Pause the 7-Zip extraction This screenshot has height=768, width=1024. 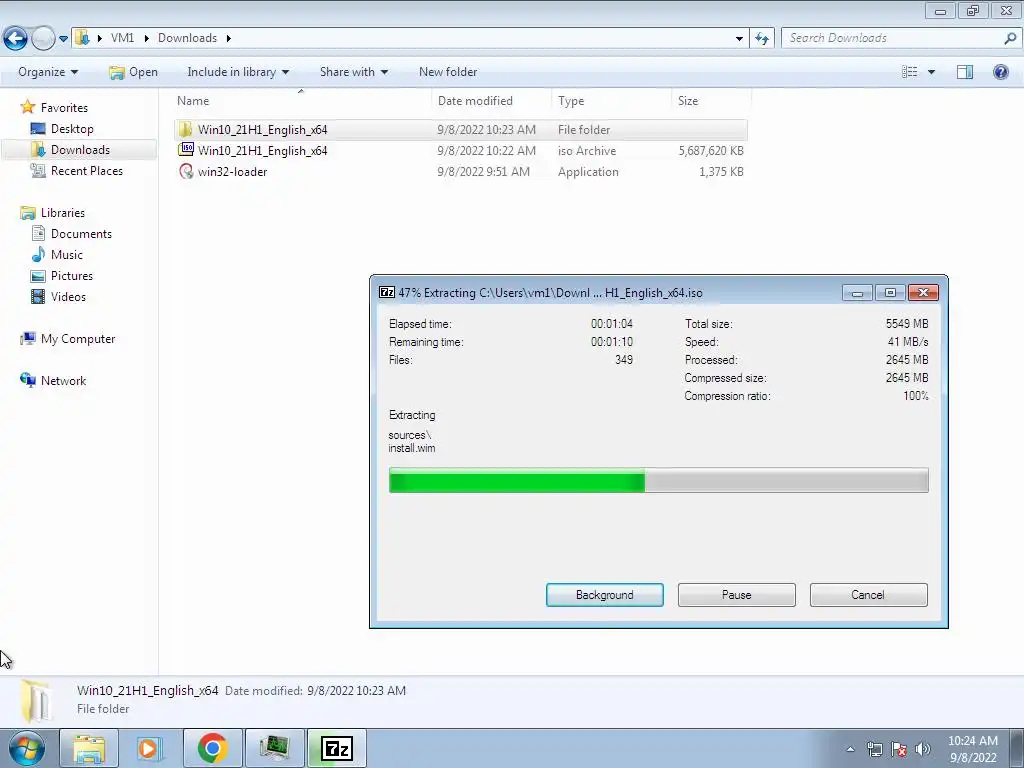(737, 595)
